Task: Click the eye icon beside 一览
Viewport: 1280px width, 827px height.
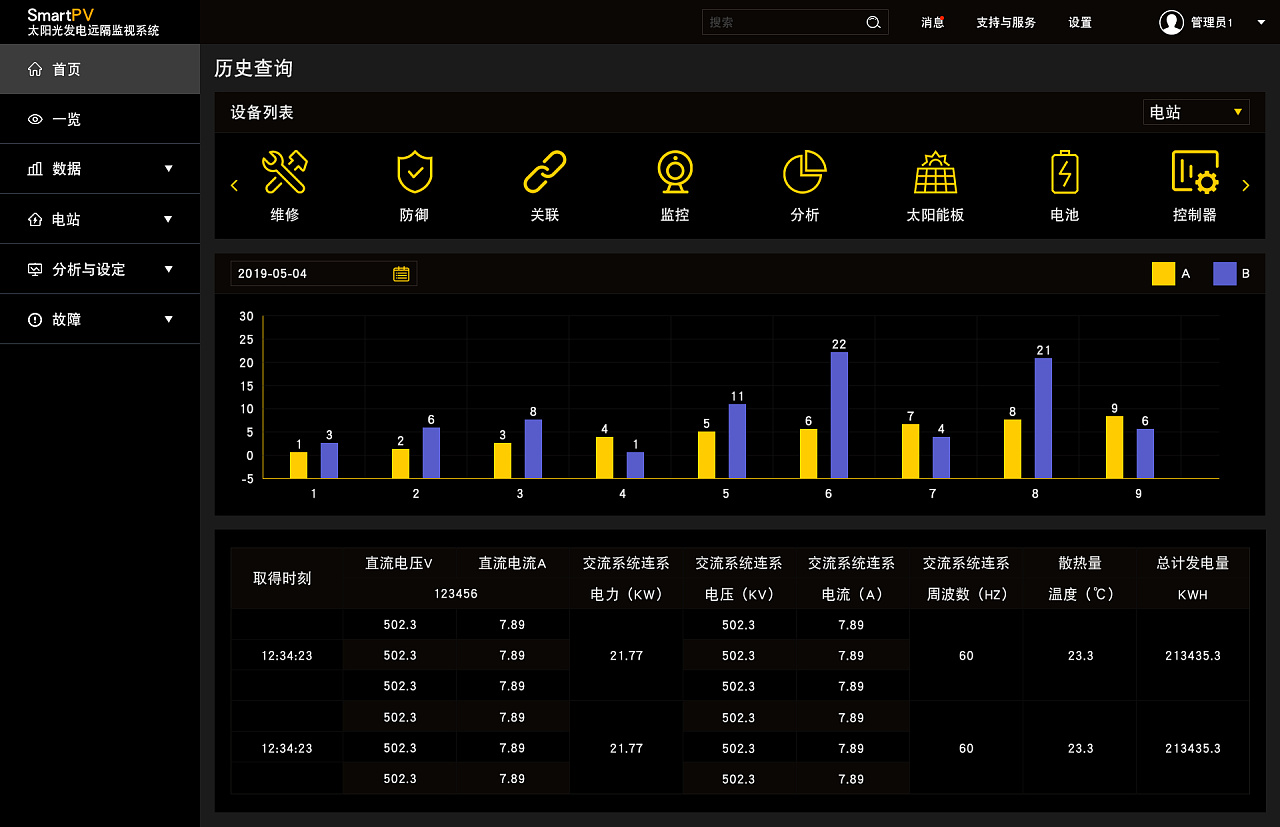Action: pos(35,119)
